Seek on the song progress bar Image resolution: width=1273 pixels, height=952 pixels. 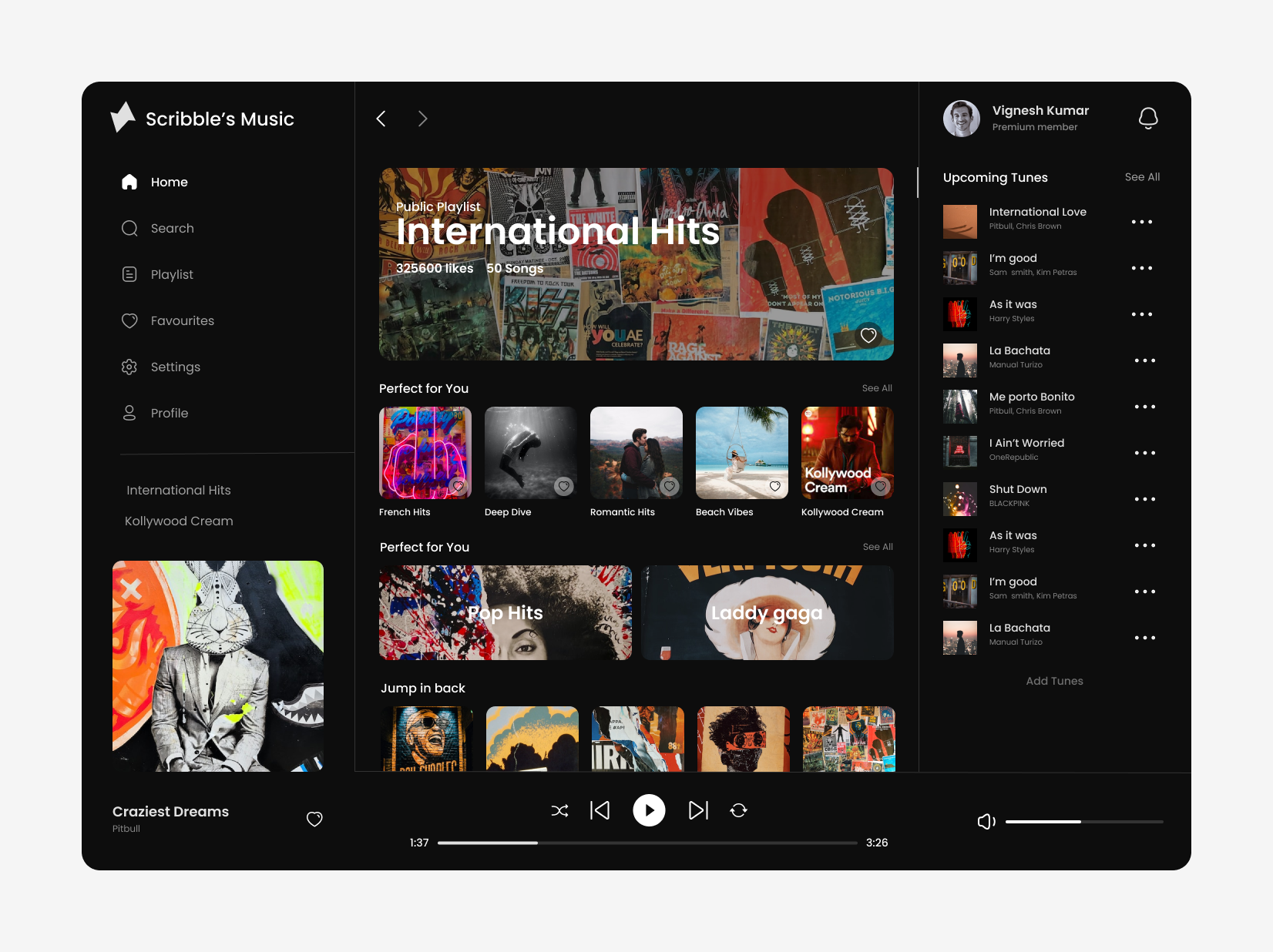pos(647,843)
